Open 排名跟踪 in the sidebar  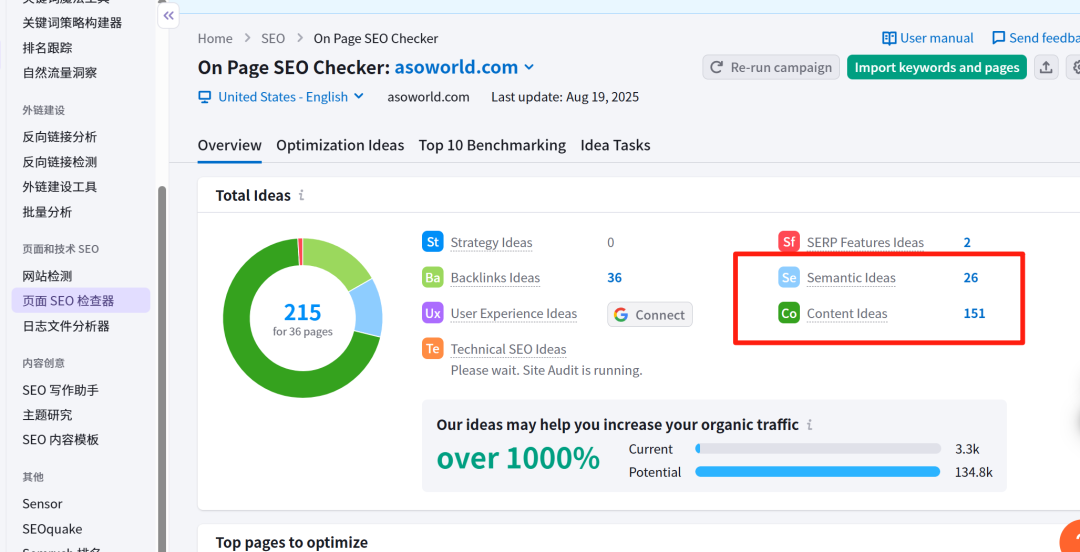click(x=48, y=48)
